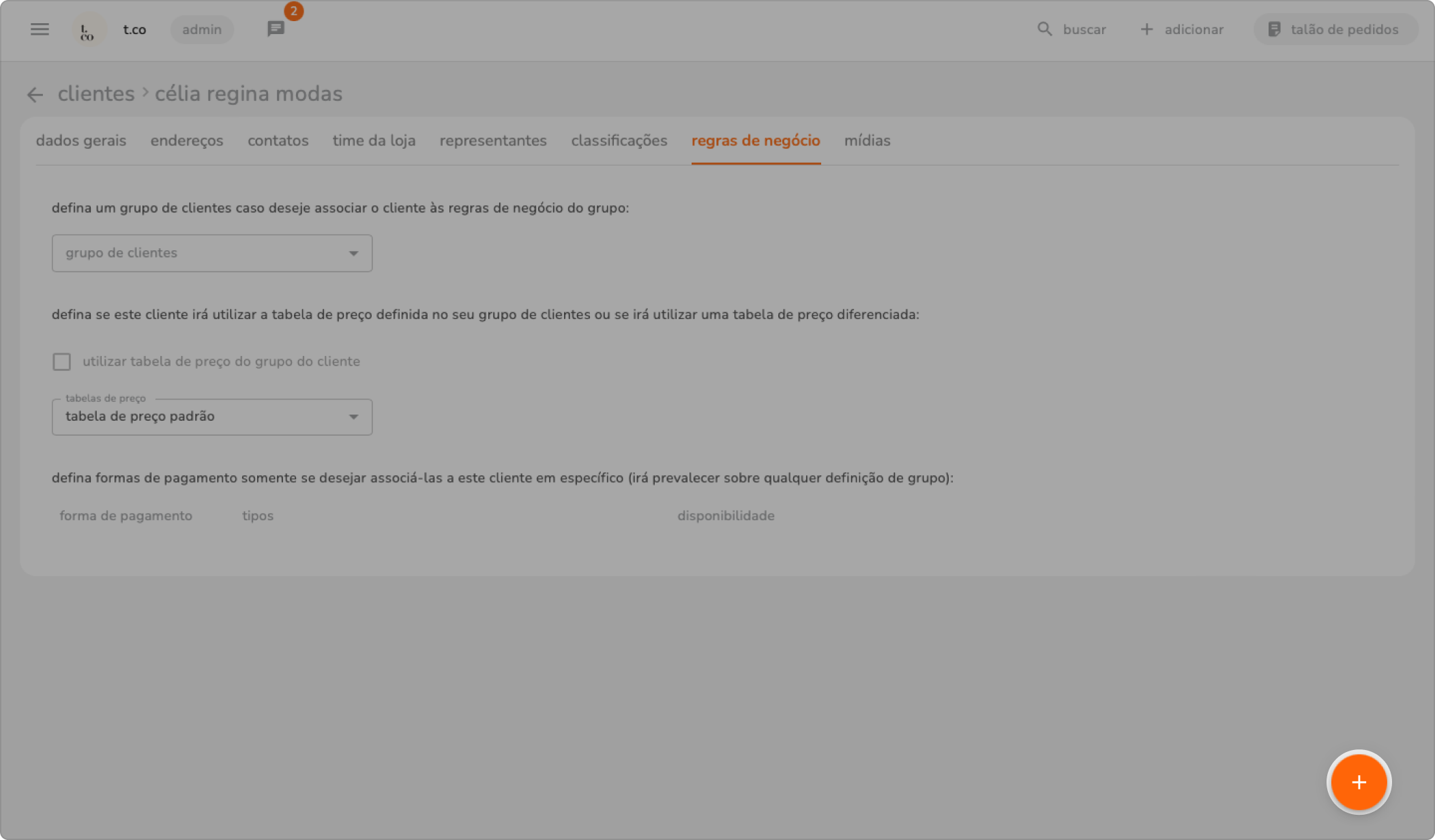Click the notification count badge
The width and height of the screenshot is (1435, 840).
[294, 11]
